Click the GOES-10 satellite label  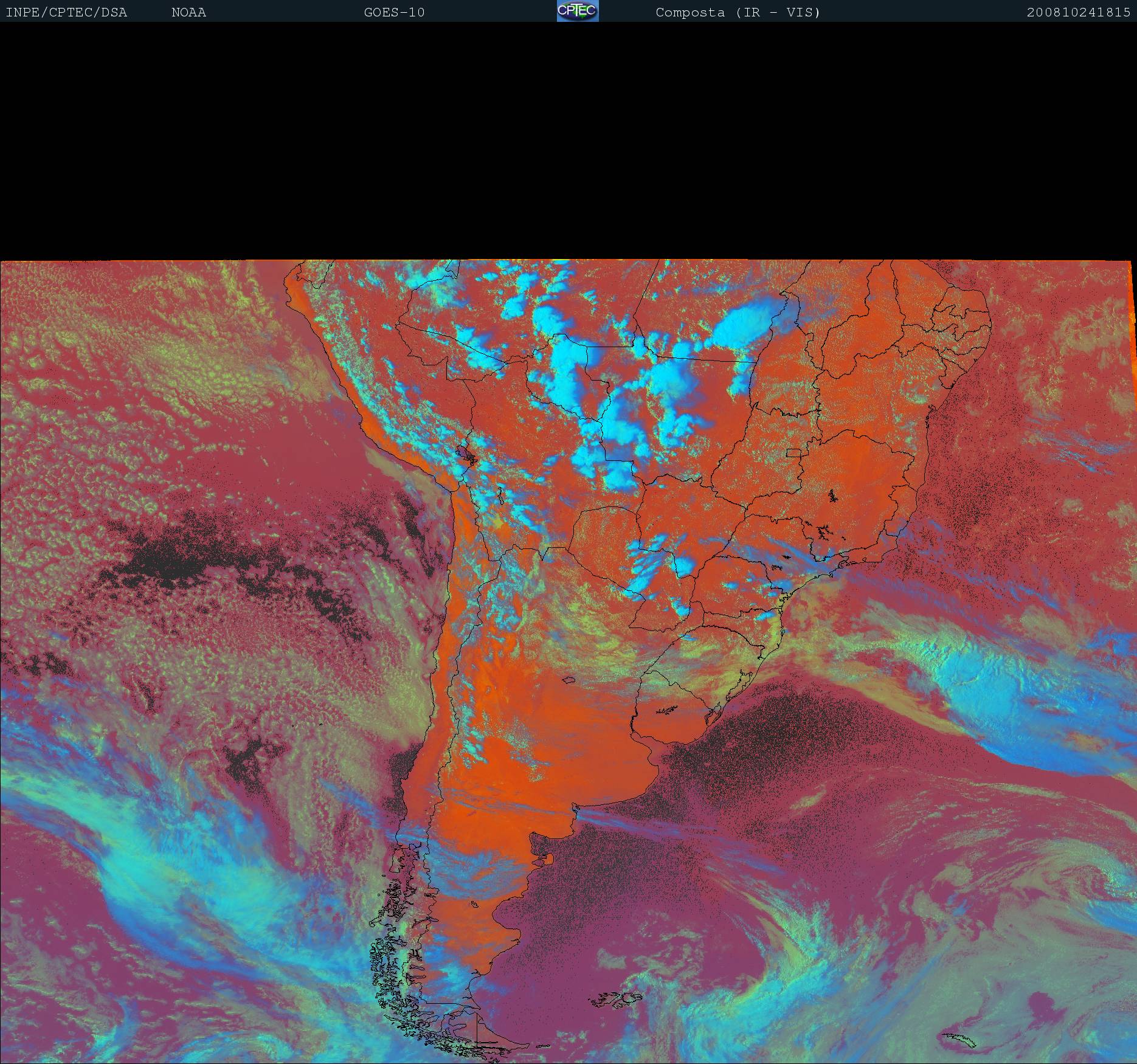394,12
